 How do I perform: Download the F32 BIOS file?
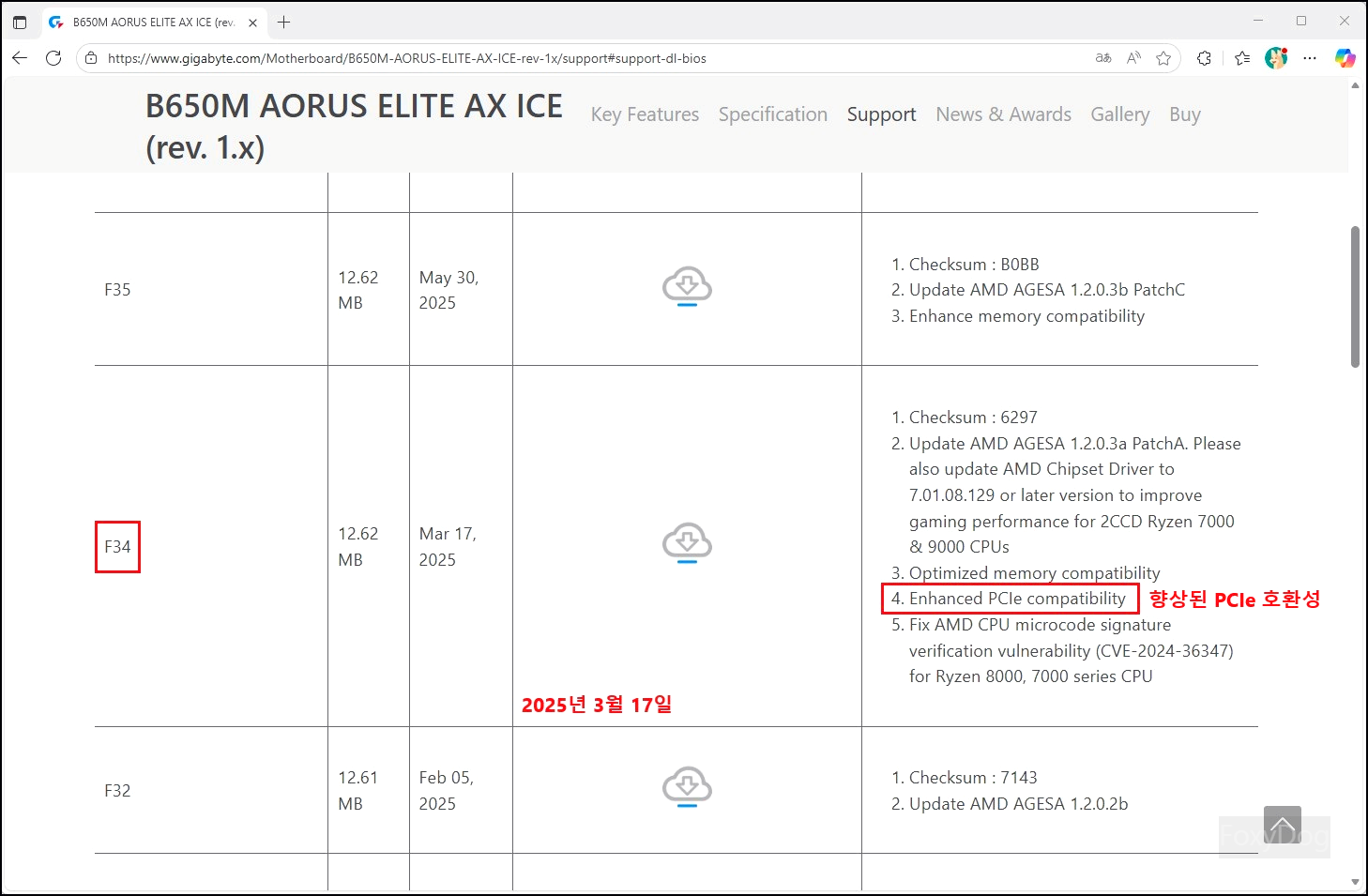[687, 787]
